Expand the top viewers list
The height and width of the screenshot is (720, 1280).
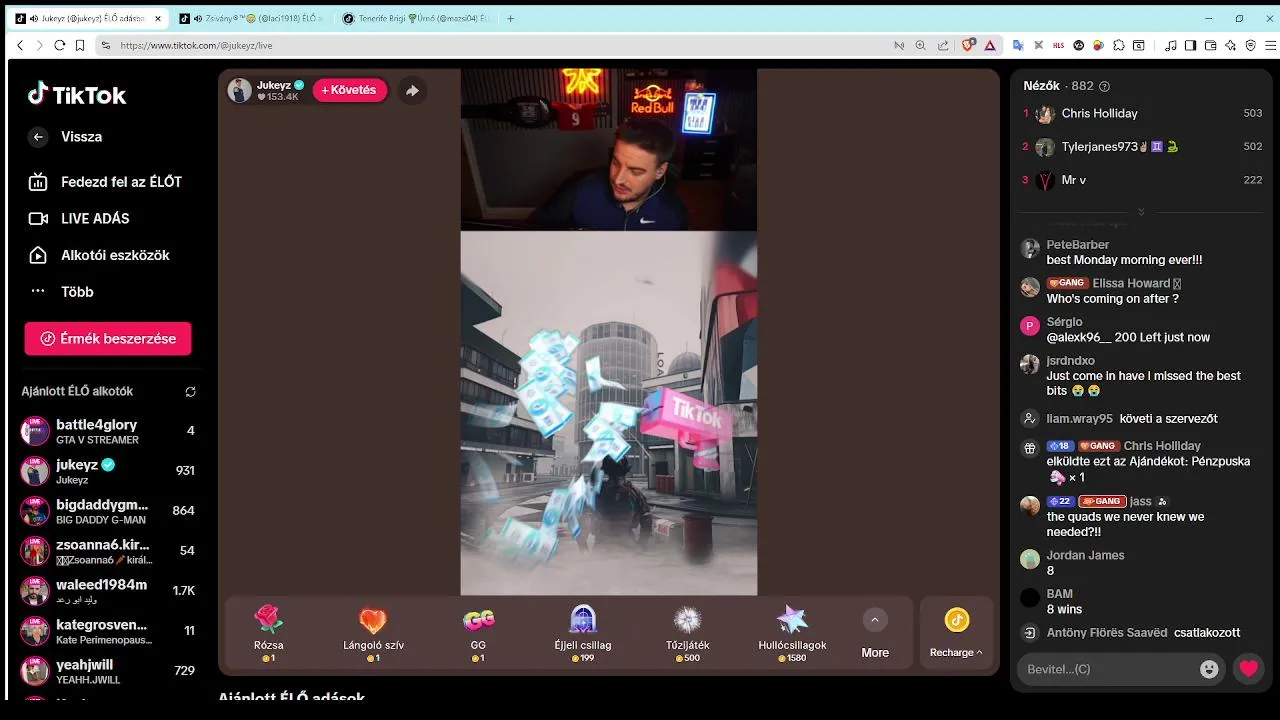click(x=1141, y=212)
